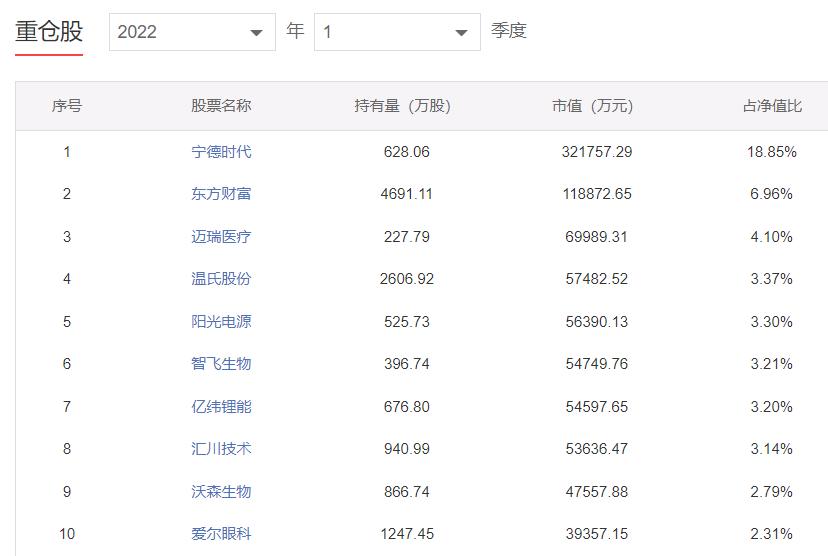828x556 pixels.
Task: Select the 3.37% net value ratio
Action: pos(771,279)
